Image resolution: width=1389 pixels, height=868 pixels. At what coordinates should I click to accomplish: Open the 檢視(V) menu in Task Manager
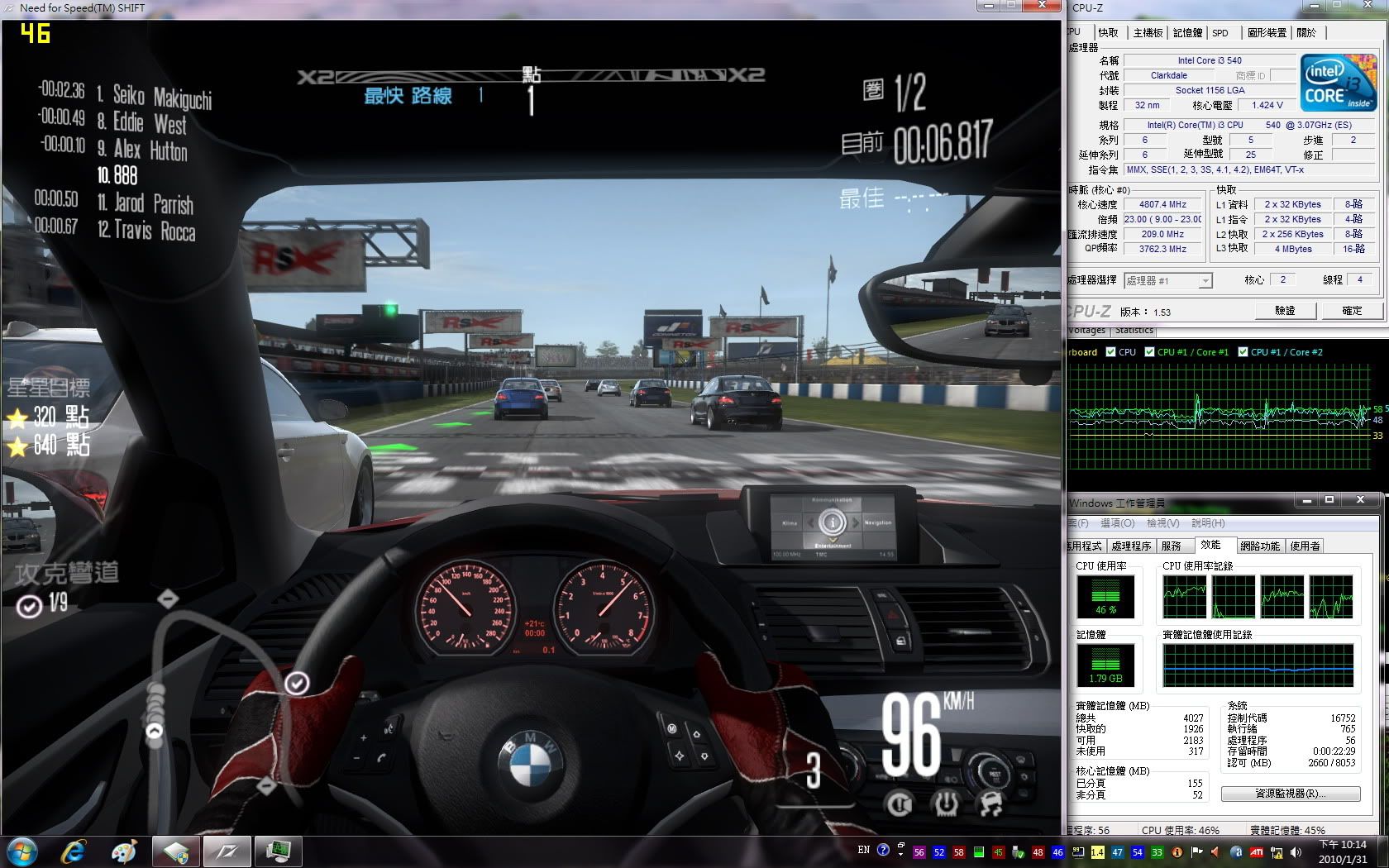click(1162, 523)
